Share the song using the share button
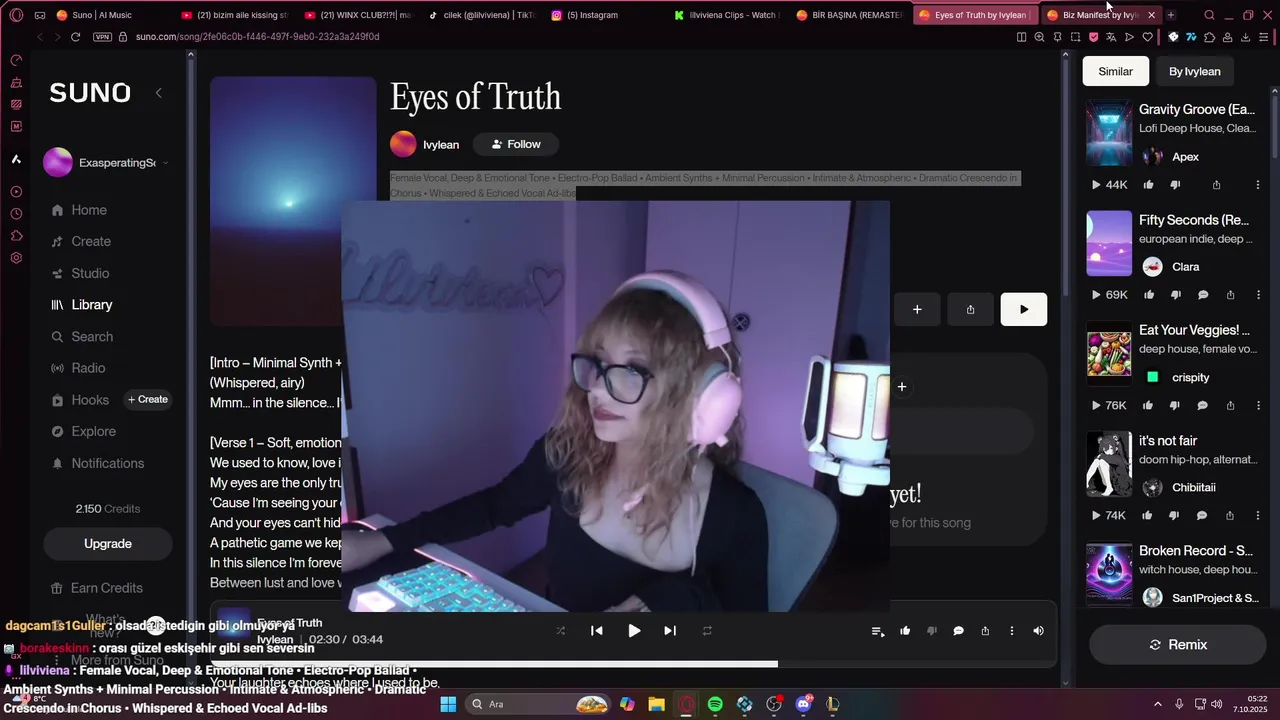Screen dimensions: 1280x720 pos(970,310)
